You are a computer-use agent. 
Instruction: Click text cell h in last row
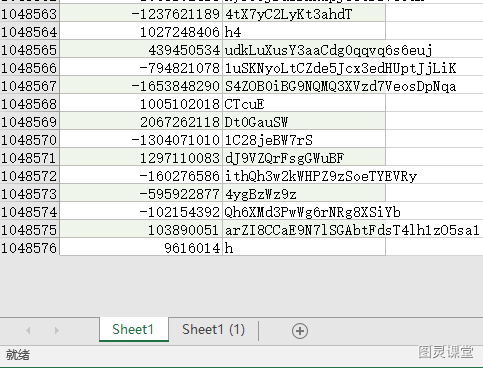304,248
